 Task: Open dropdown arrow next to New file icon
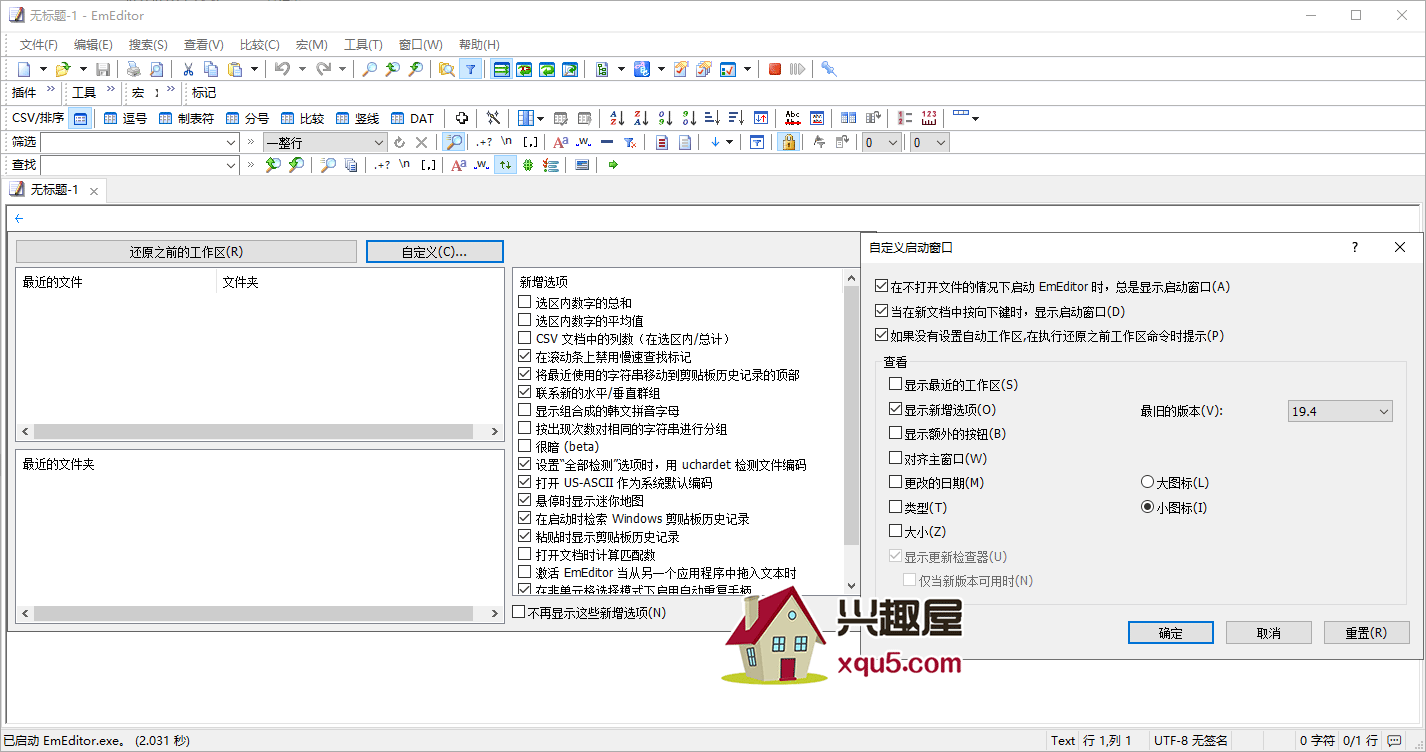tap(43, 69)
